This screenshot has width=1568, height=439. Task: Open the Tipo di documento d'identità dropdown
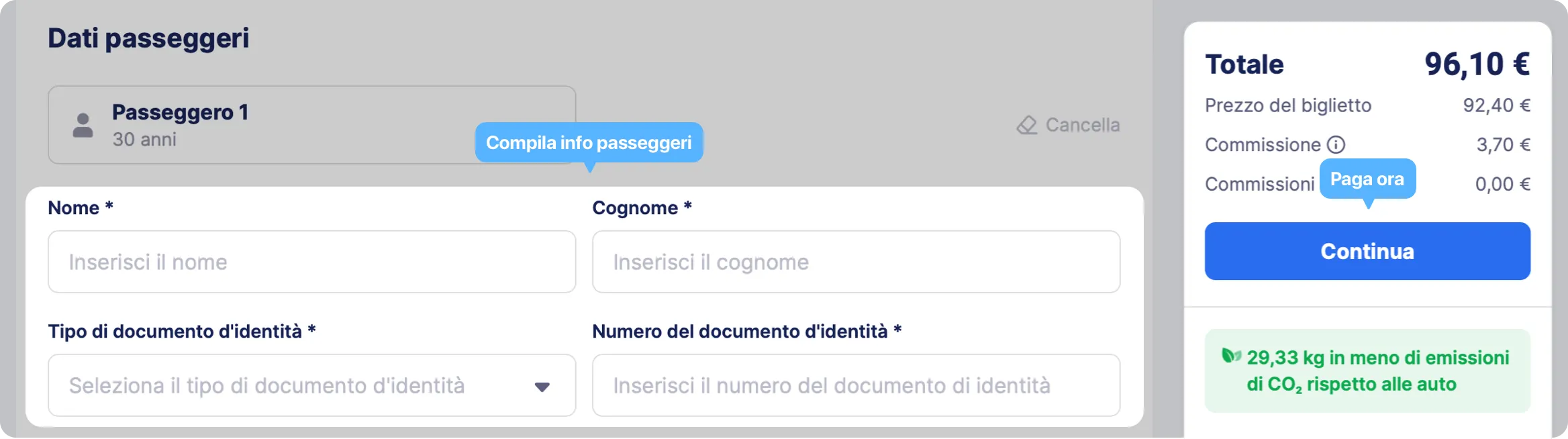point(312,385)
